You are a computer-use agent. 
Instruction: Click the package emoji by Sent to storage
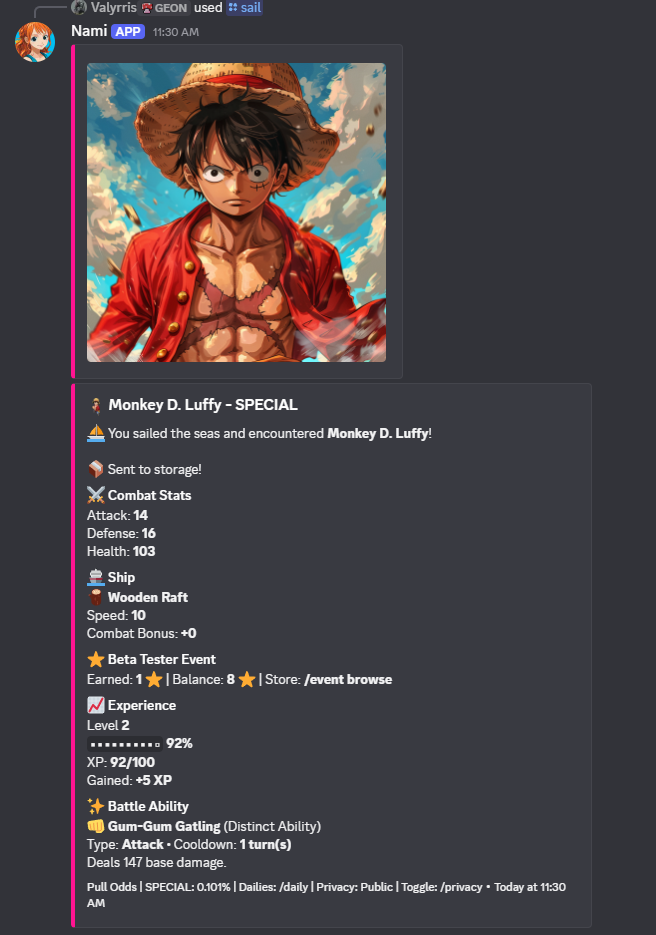(x=96, y=469)
